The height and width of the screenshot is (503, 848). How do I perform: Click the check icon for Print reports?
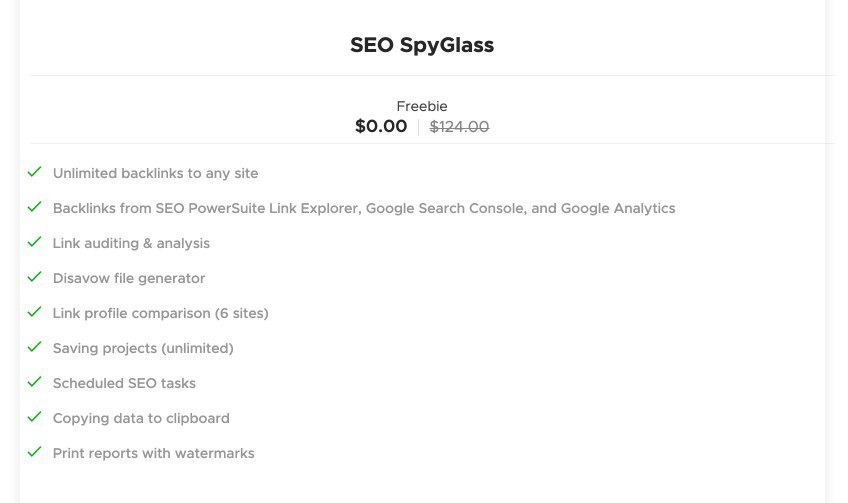click(x=35, y=452)
